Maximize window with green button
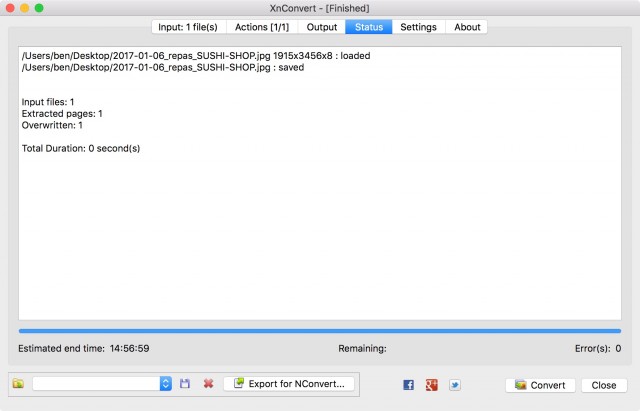The image size is (640, 411). pyautogui.click(x=39, y=8)
